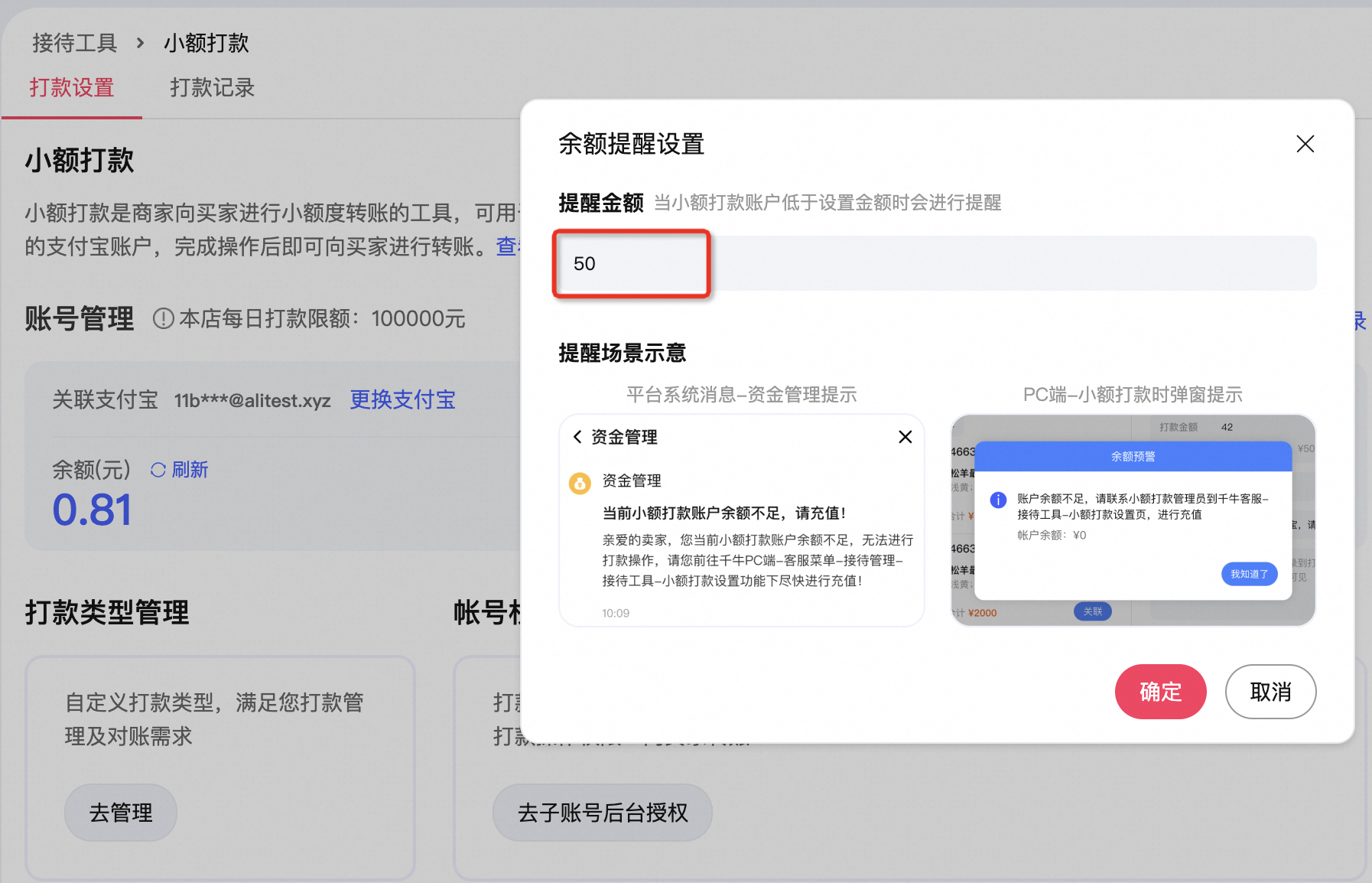Select the 打款设置 tab
Screen dimensions: 1372x883
(x=72, y=88)
